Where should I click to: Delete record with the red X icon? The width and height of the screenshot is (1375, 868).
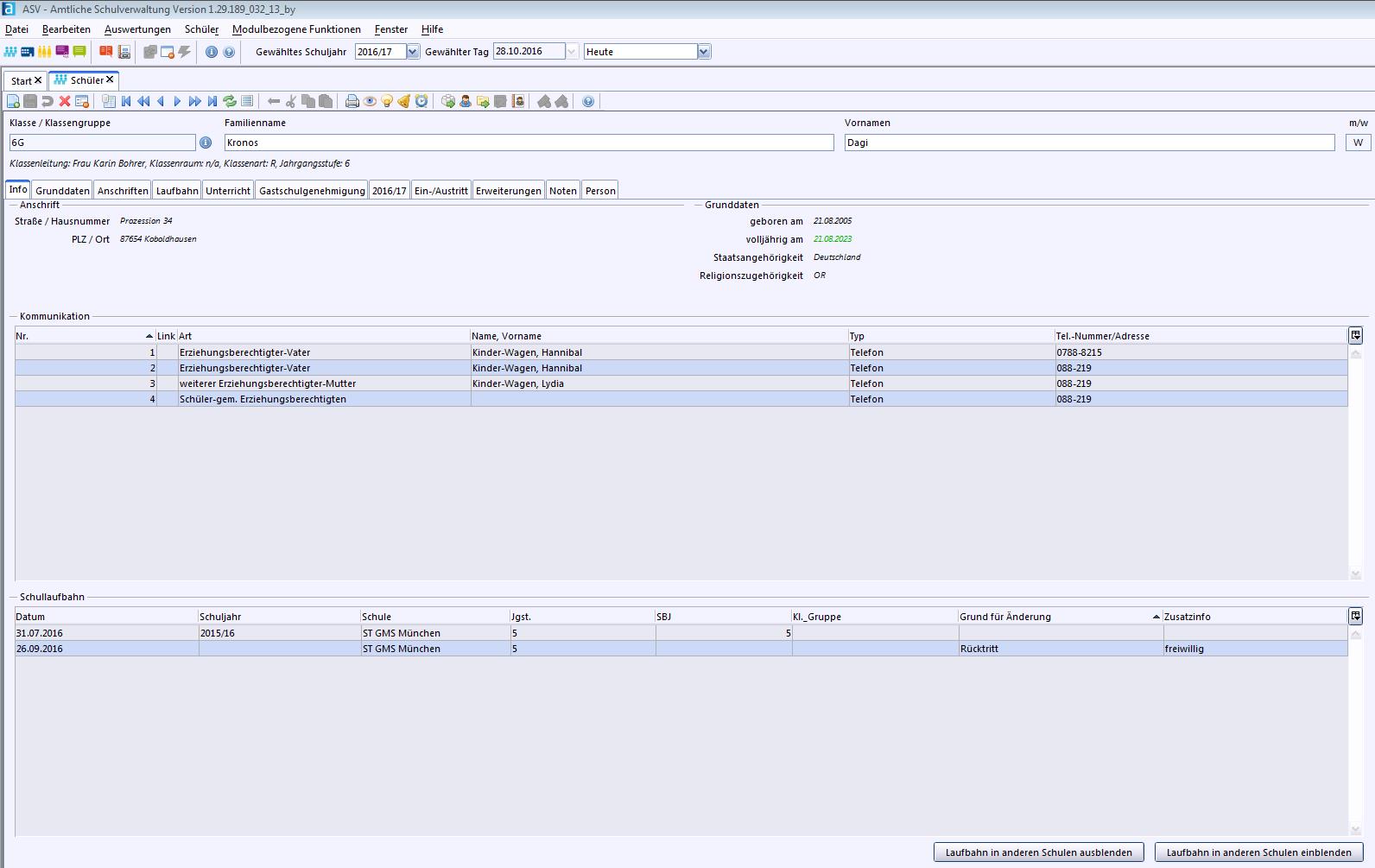pyautogui.click(x=65, y=101)
